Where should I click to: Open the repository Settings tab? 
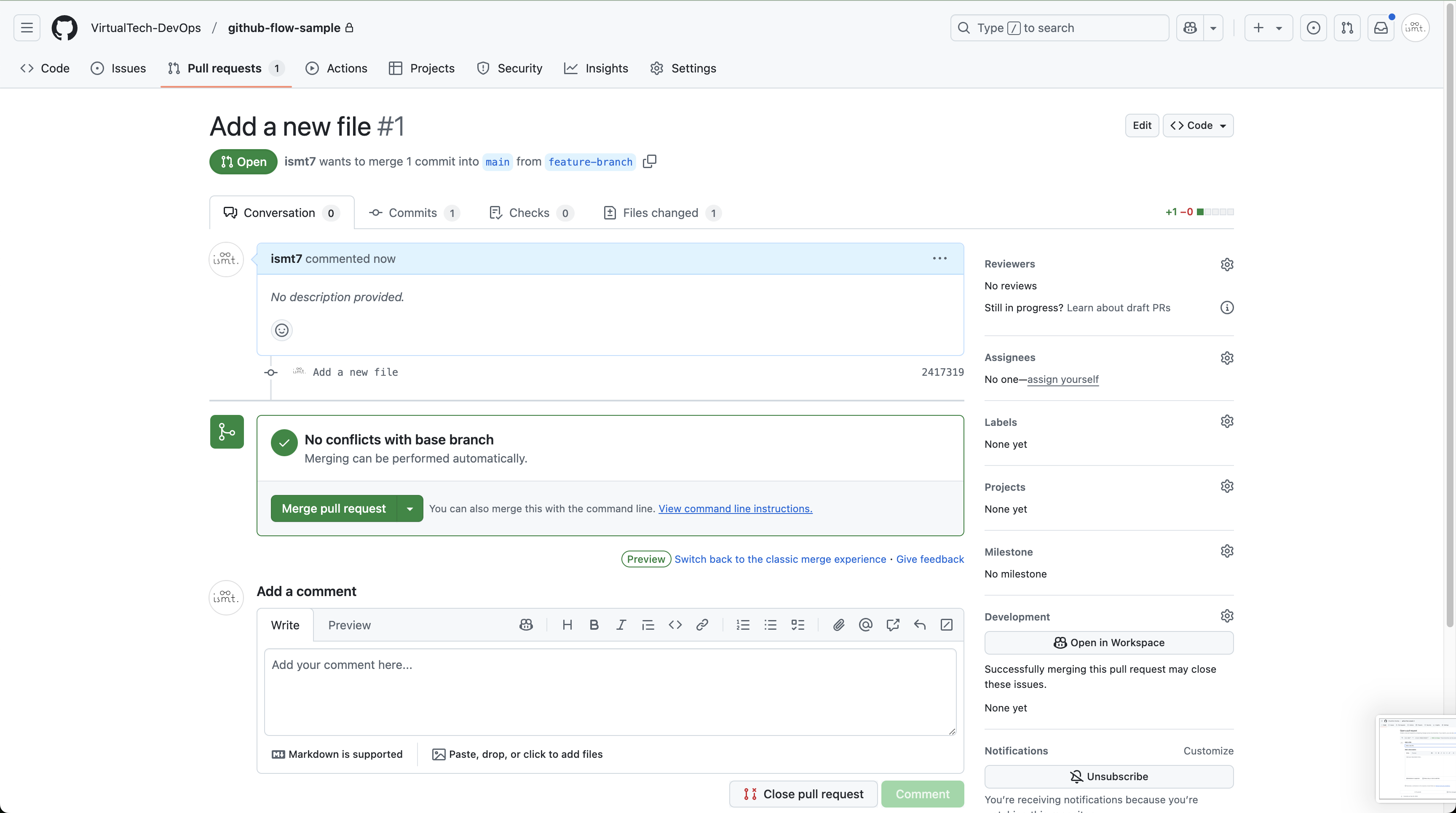(x=683, y=68)
